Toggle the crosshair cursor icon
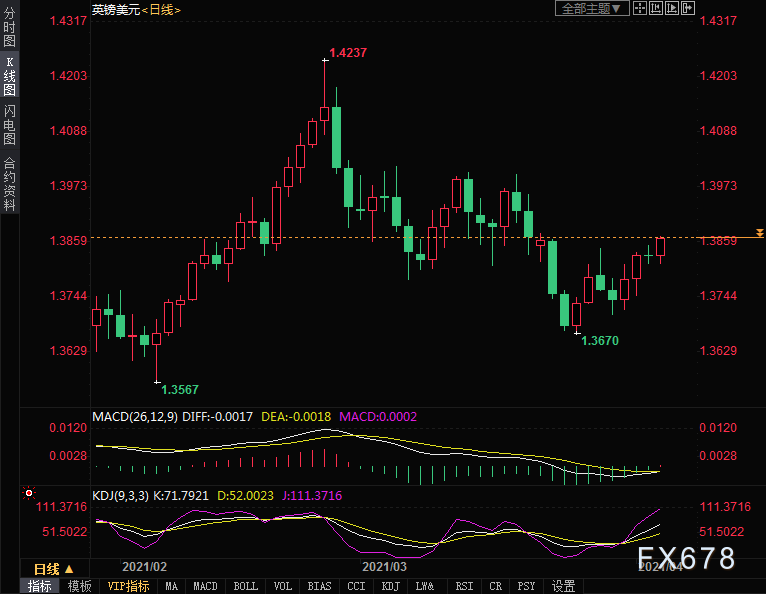Image resolution: width=766 pixels, height=594 pixels. click(640, 8)
